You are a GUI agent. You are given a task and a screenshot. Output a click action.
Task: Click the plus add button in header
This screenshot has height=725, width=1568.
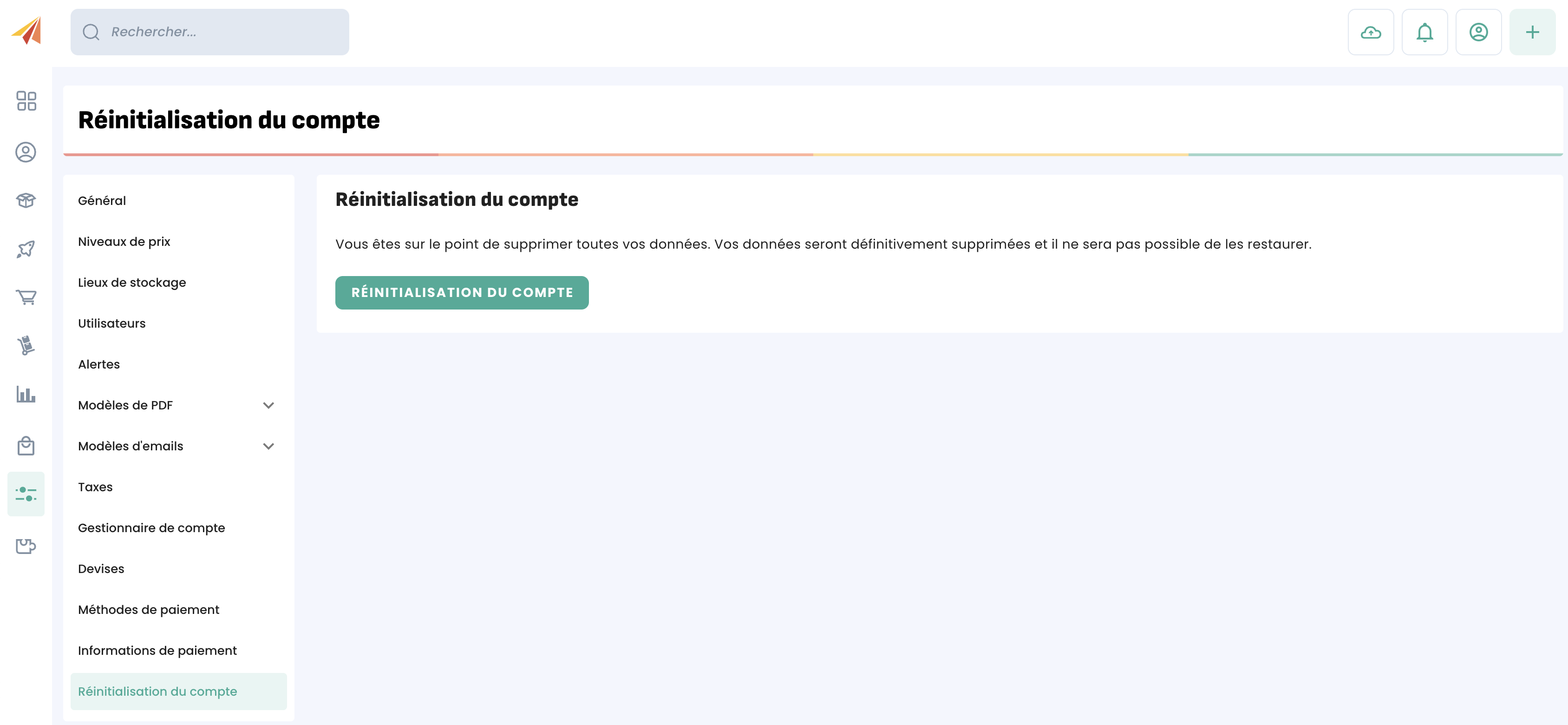1532,32
